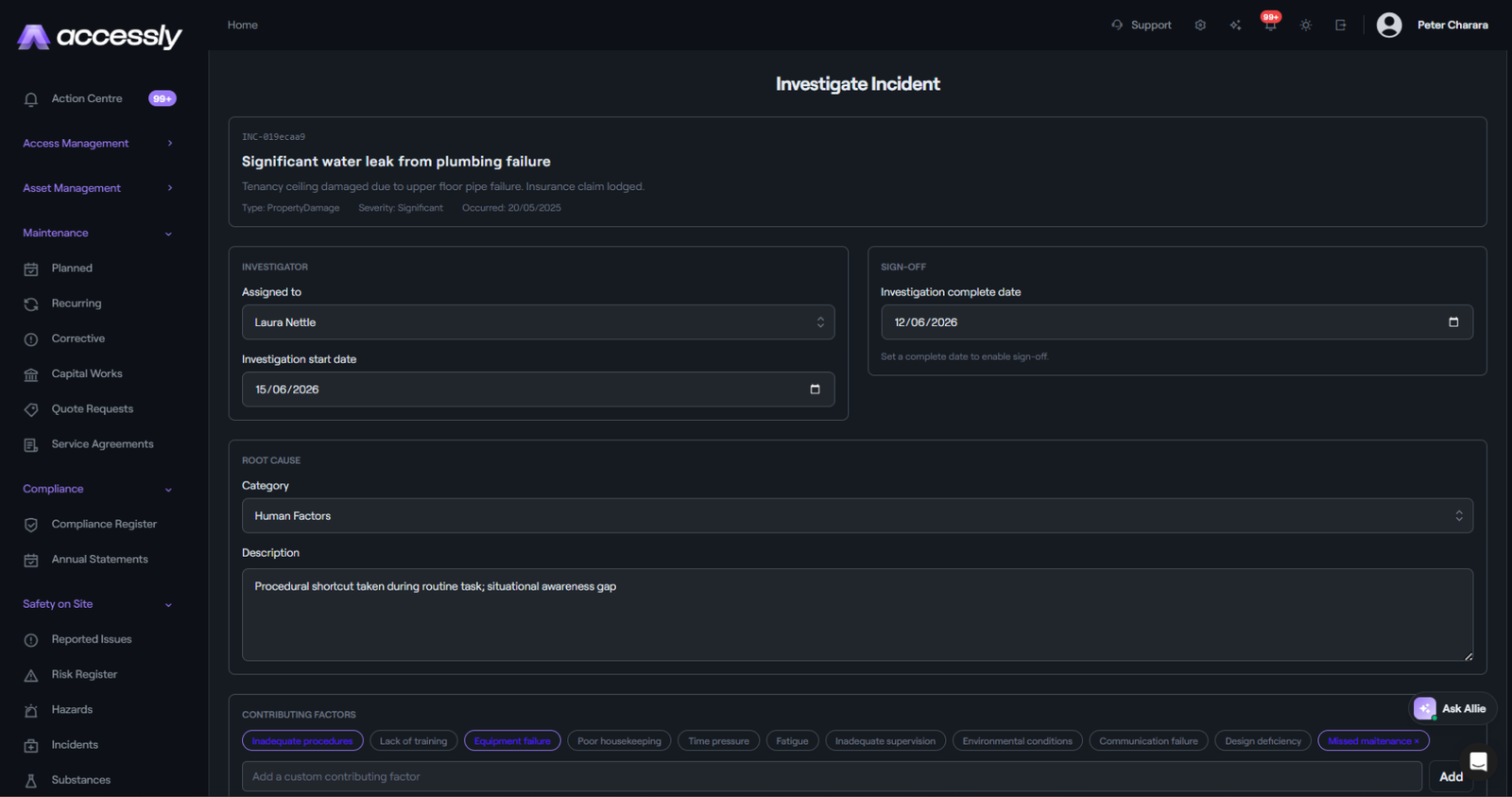The width and height of the screenshot is (1512, 797).
Task: Open the chat widget bubble
Action: 1479,762
